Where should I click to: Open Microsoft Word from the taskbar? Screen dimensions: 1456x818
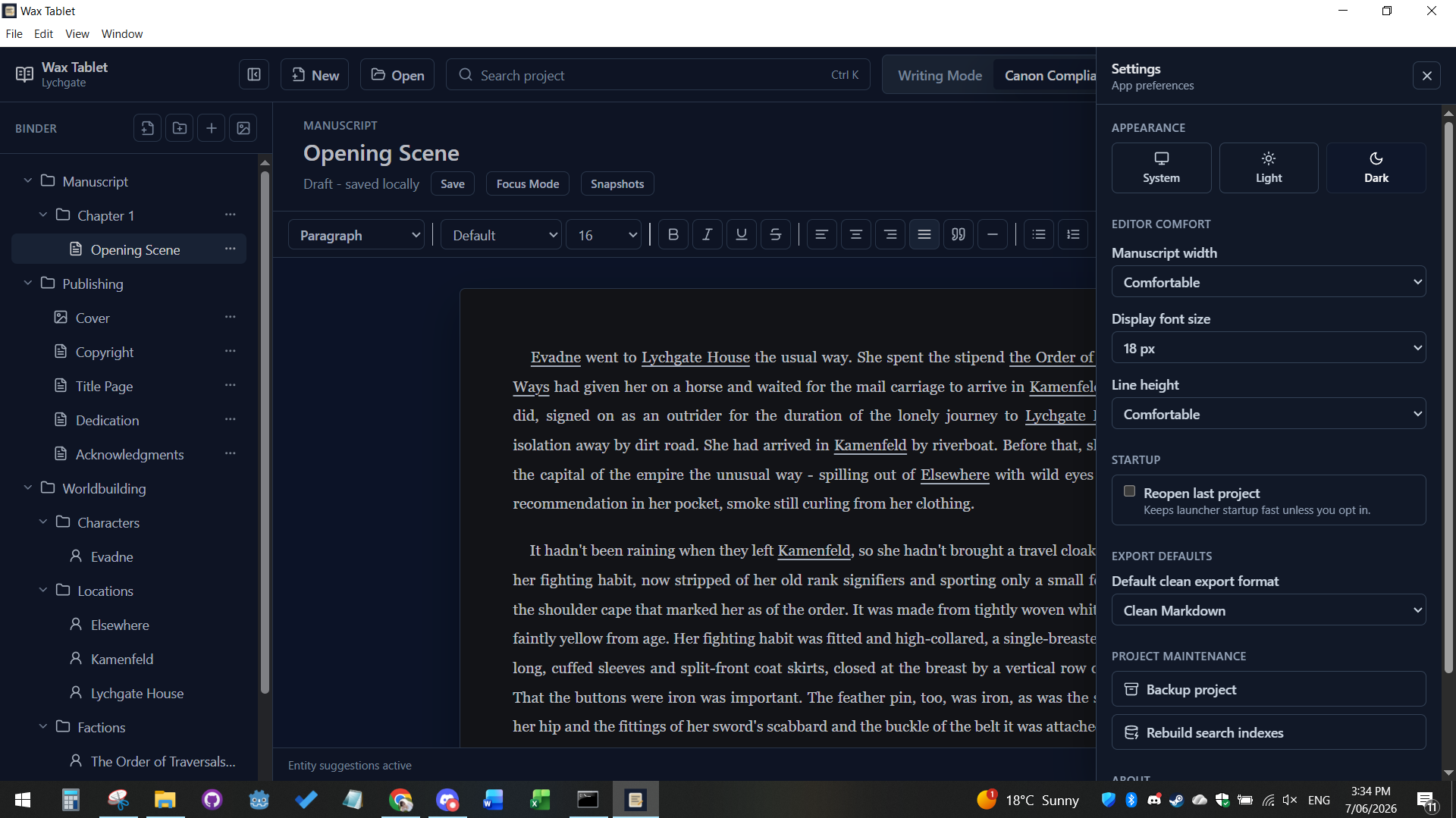pos(493,800)
